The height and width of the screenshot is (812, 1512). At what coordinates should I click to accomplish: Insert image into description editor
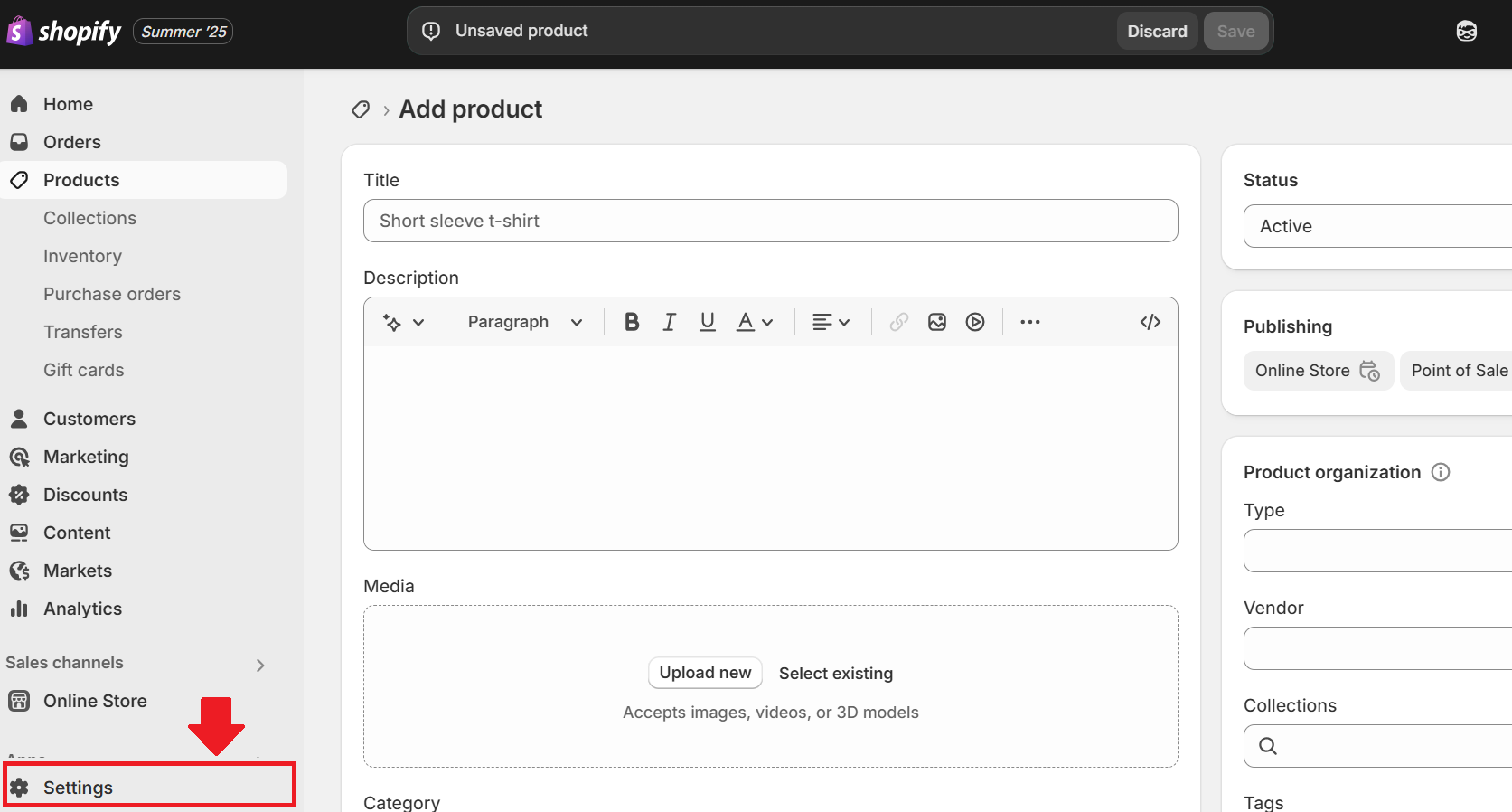point(936,322)
